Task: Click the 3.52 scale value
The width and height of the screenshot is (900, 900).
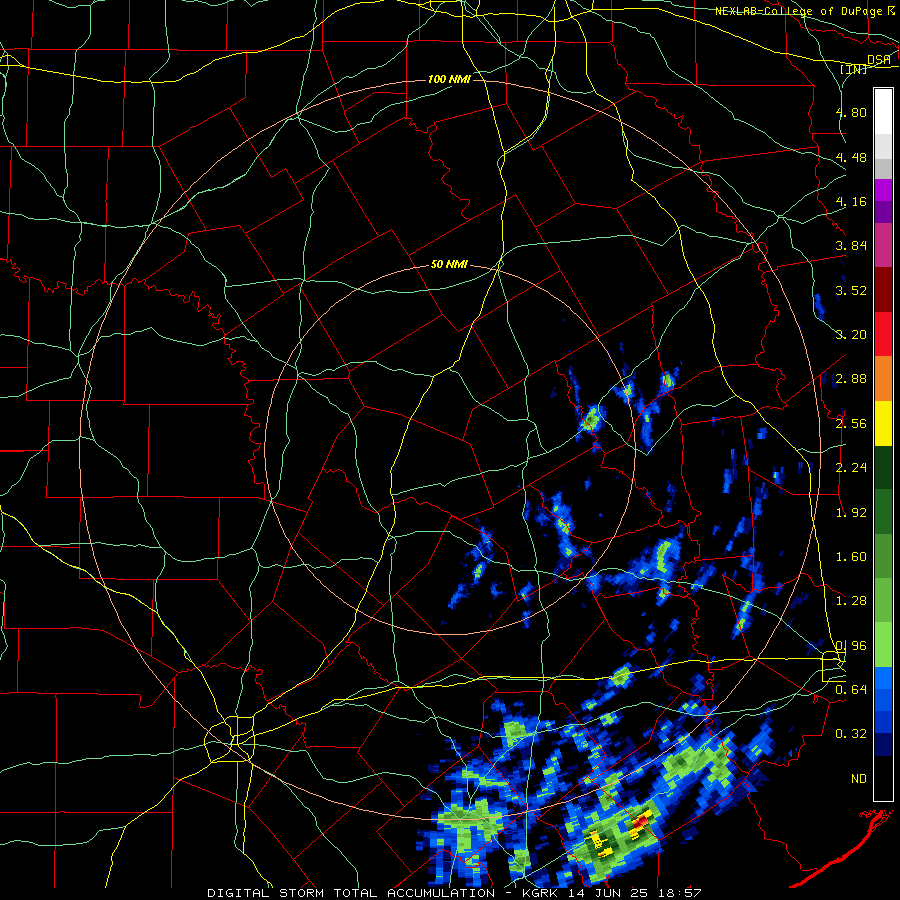Action: [x=851, y=290]
